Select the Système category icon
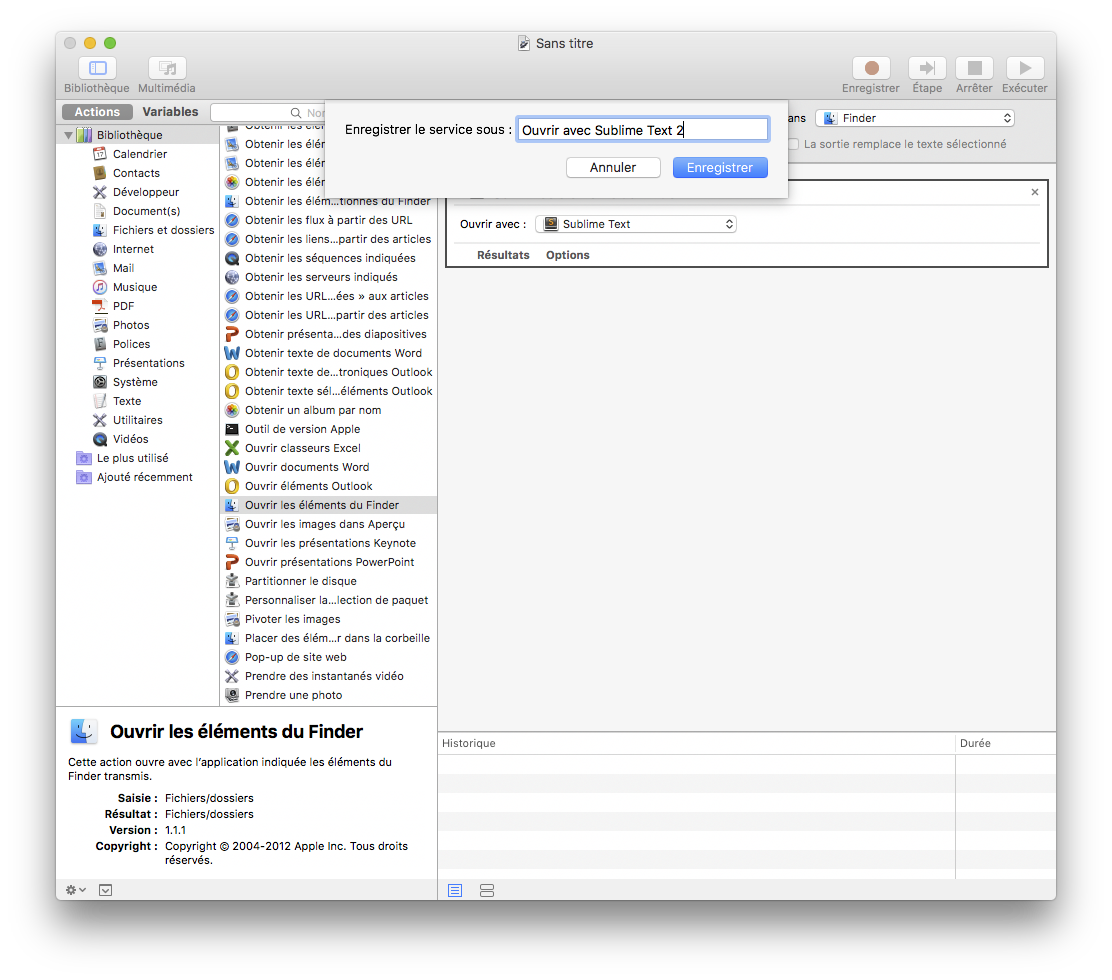1112x980 pixels. [x=100, y=382]
